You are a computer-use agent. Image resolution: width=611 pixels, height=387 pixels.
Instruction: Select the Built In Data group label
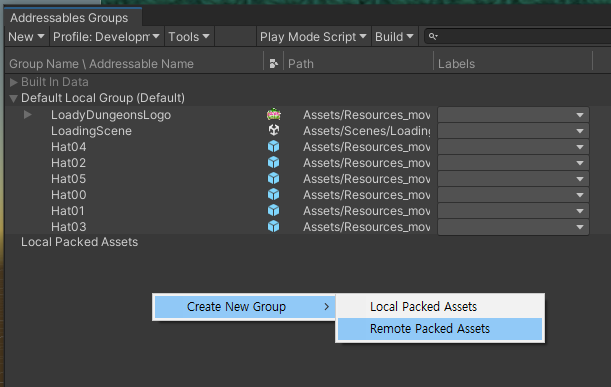click(x=55, y=82)
